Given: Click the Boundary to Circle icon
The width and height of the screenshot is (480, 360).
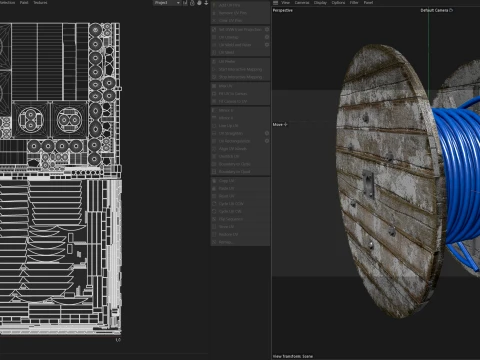Looking at the screenshot, I should tap(214, 164).
